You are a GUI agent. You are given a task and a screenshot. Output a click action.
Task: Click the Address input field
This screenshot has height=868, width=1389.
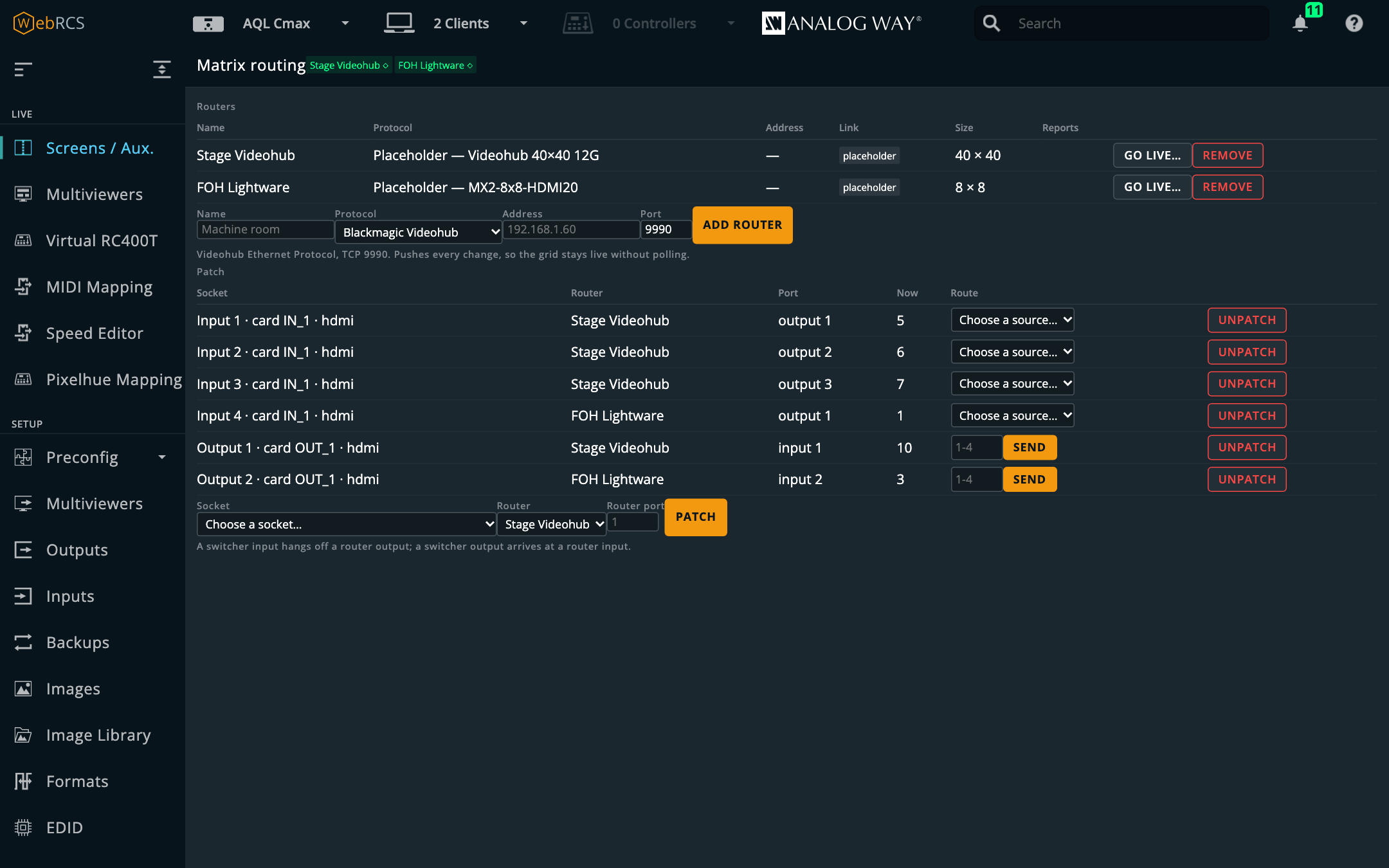(x=571, y=230)
